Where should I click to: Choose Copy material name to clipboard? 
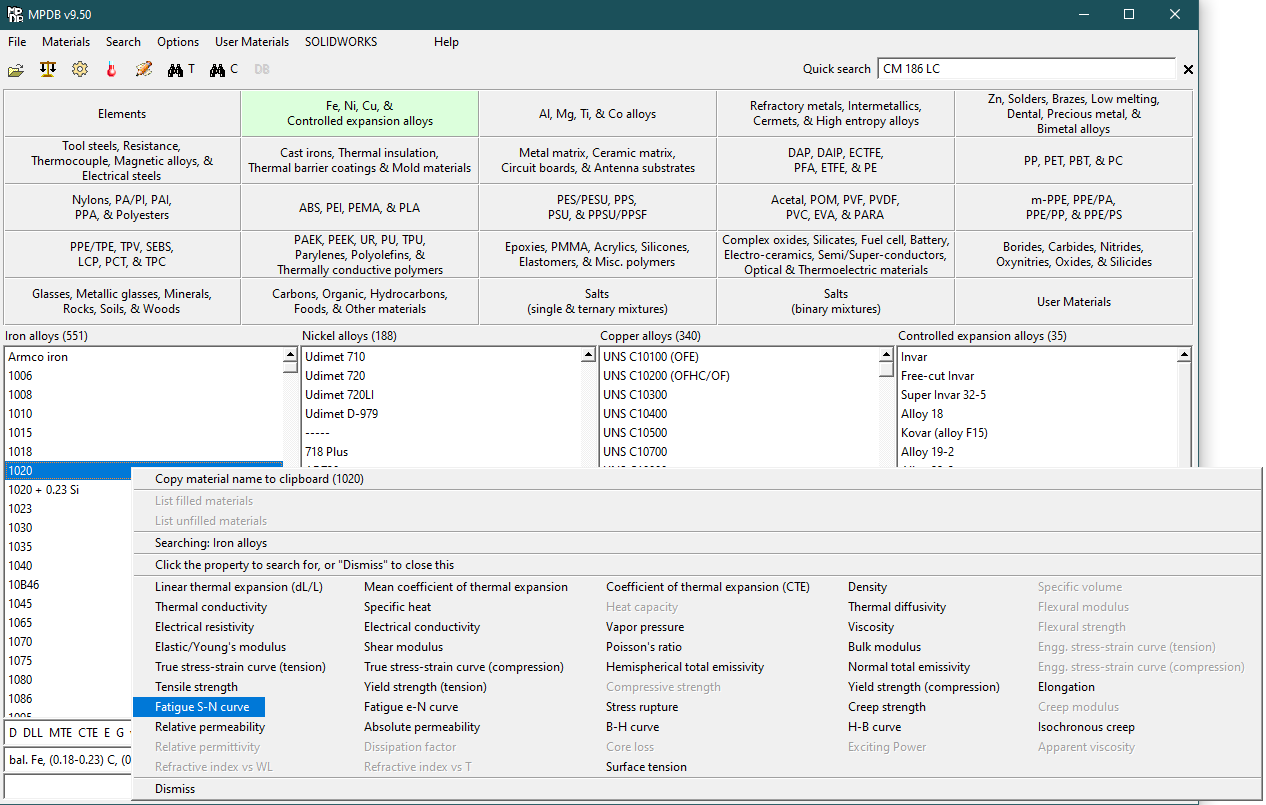259,479
